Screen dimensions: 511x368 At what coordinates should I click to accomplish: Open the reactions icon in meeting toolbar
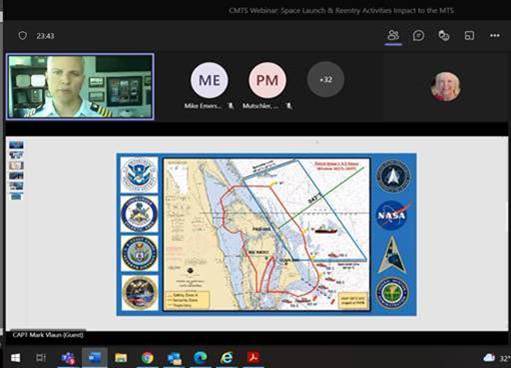coord(444,35)
